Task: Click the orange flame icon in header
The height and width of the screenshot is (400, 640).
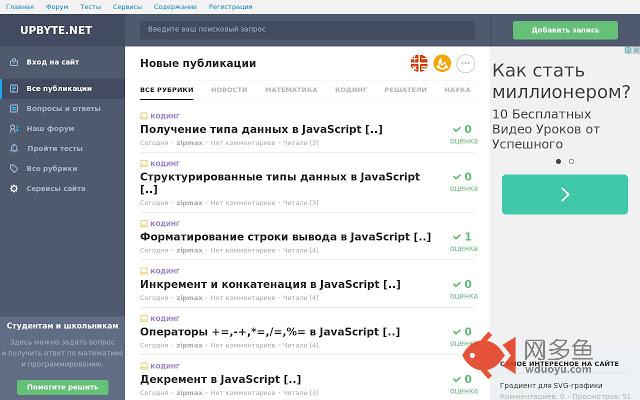Action: click(x=442, y=63)
